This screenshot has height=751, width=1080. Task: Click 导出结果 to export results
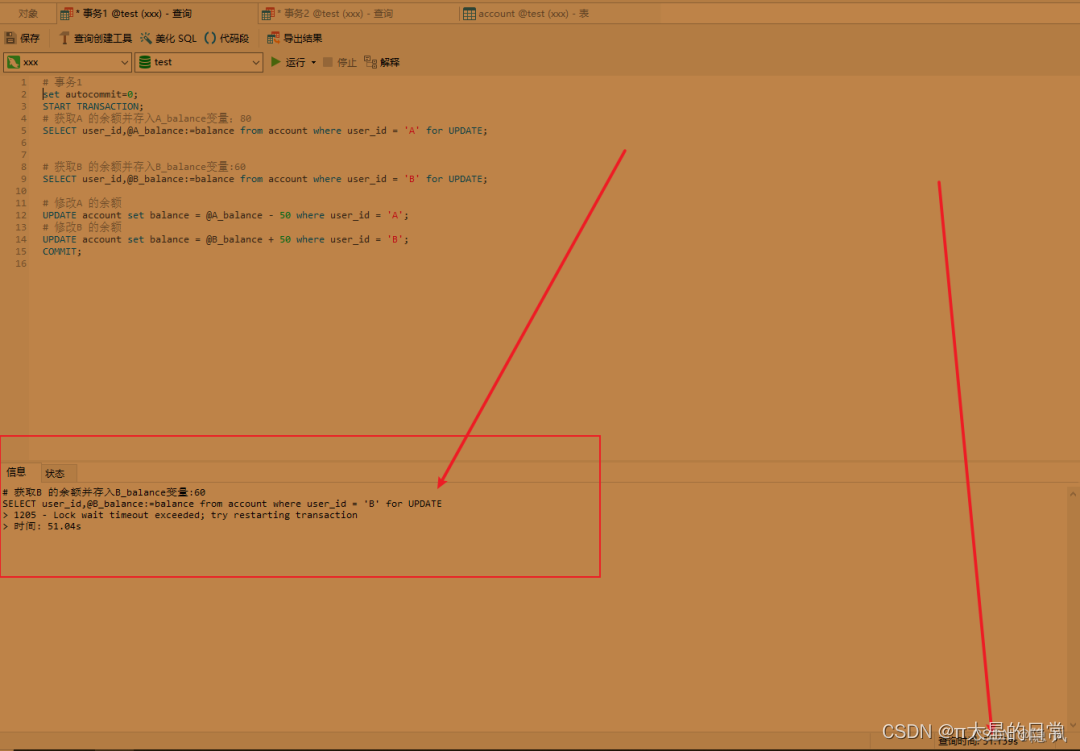point(295,39)
